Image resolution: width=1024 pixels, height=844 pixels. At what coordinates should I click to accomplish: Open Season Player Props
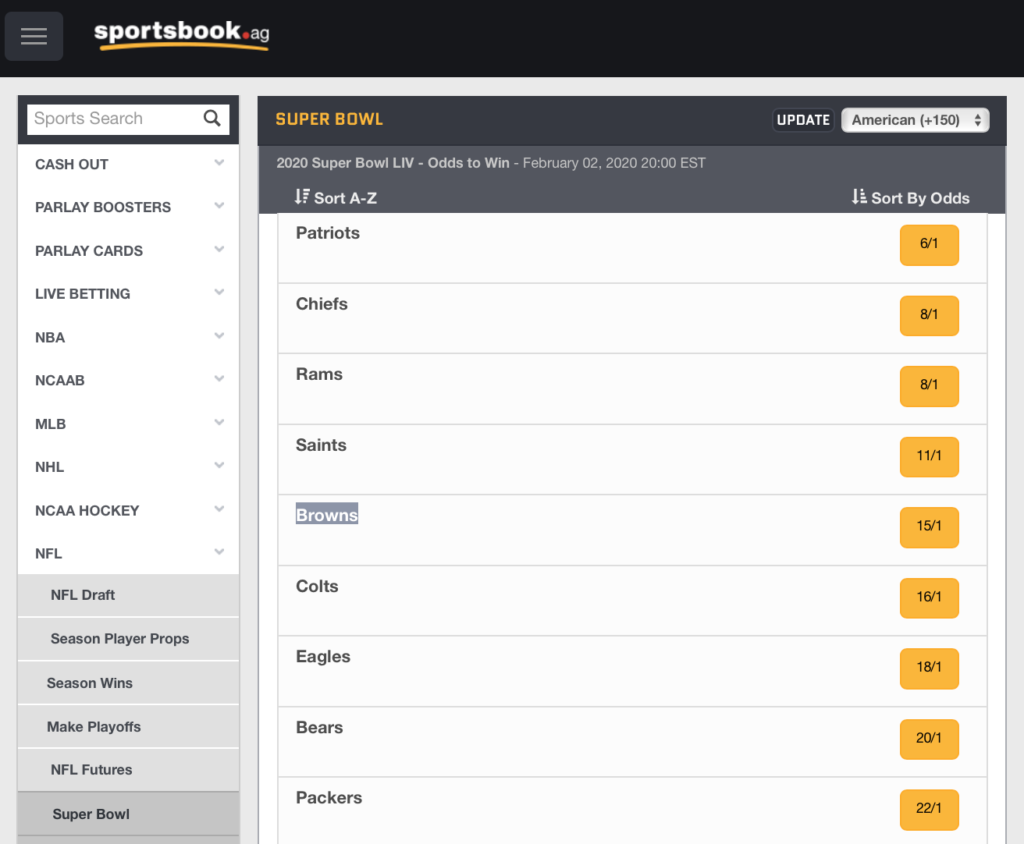point(128,639)
